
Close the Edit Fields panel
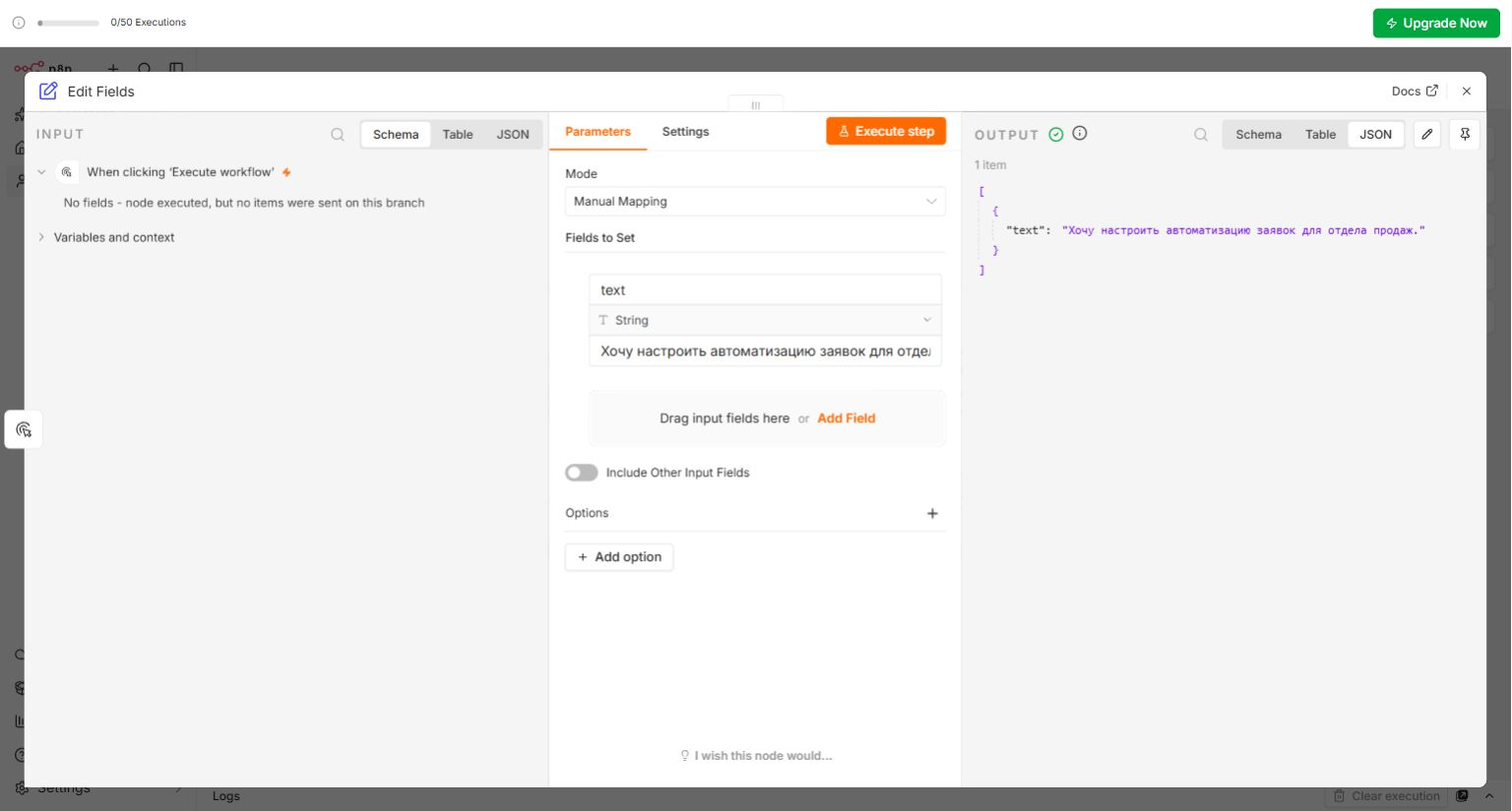[x=1466, y=91]
